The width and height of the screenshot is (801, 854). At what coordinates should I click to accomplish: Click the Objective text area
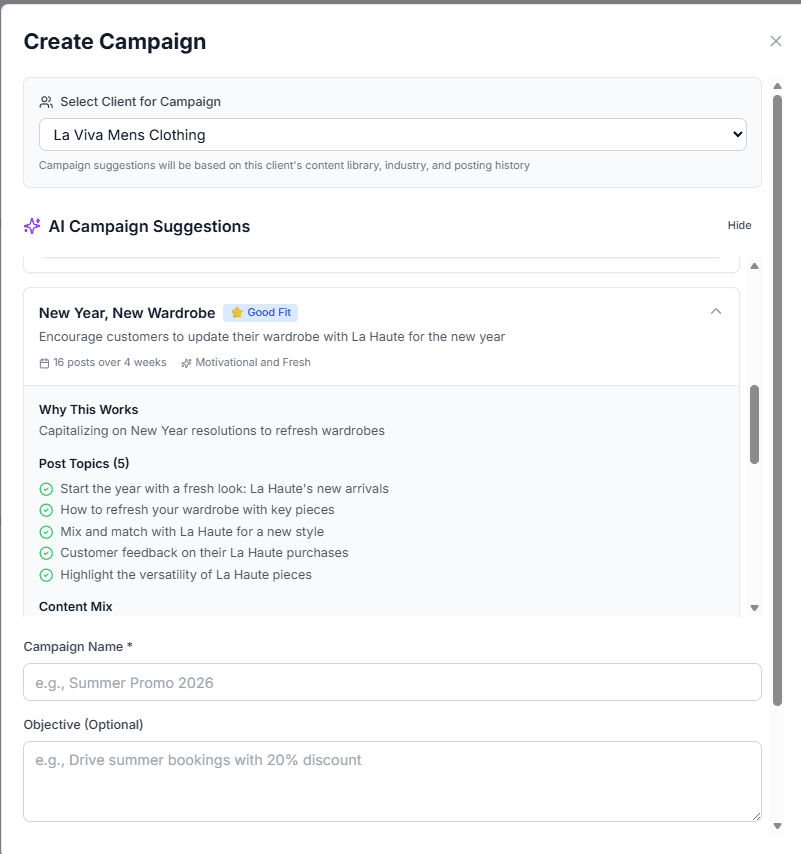coord(392,781)
